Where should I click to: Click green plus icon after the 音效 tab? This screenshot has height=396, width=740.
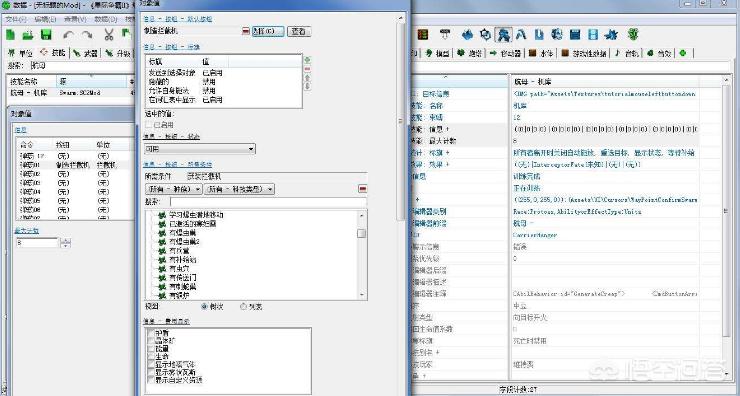683,53
